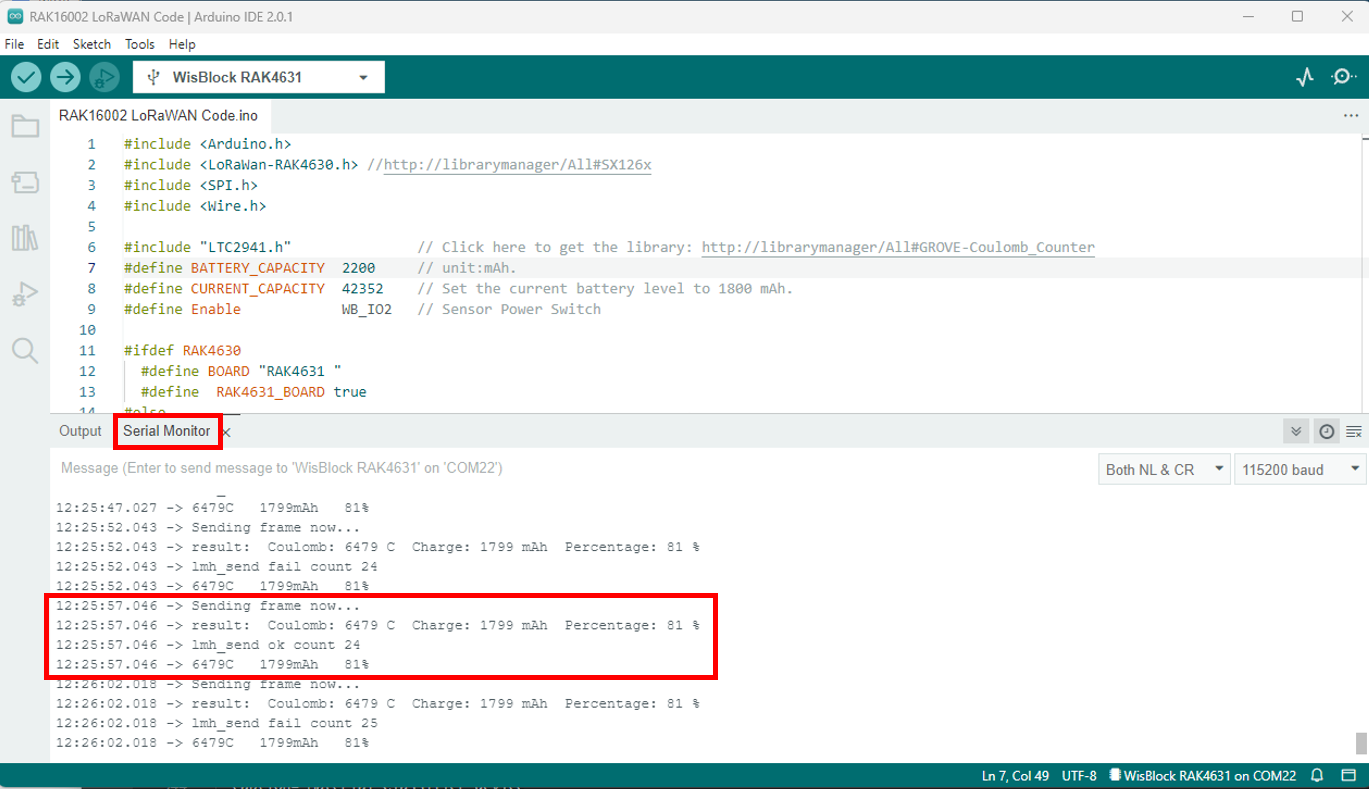Start debugging with the debug toolbar button

(x=104, y=77)
